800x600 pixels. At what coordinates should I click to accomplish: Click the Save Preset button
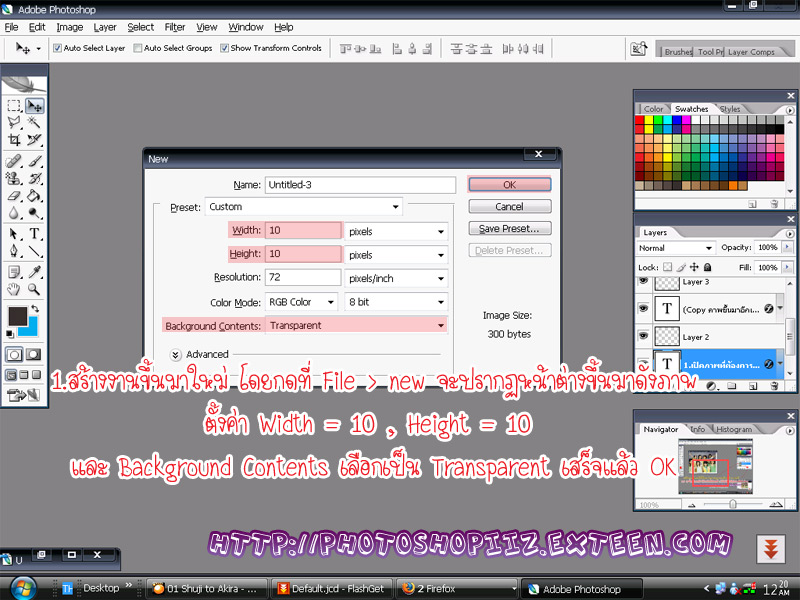(x=510, y=228)
